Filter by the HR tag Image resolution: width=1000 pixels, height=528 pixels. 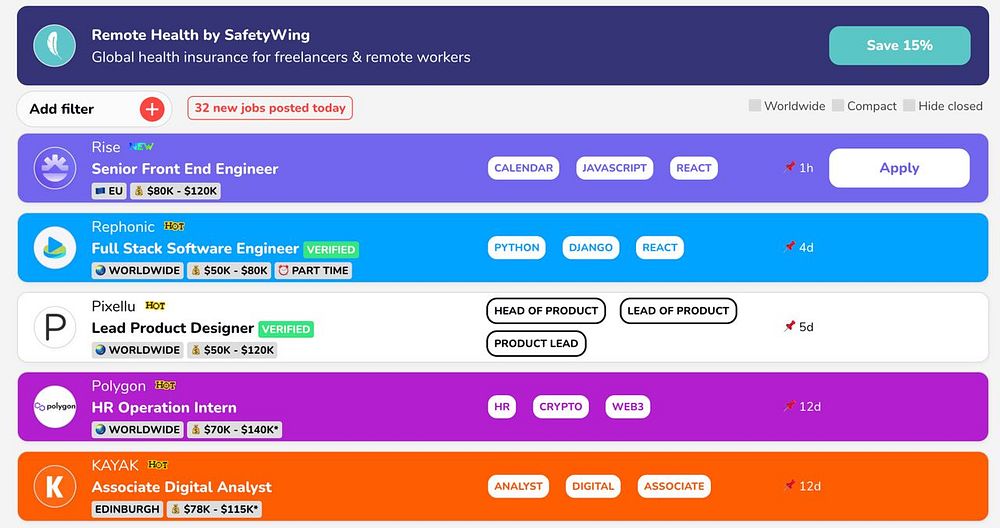pyautogui.click(x=502, y=407)
